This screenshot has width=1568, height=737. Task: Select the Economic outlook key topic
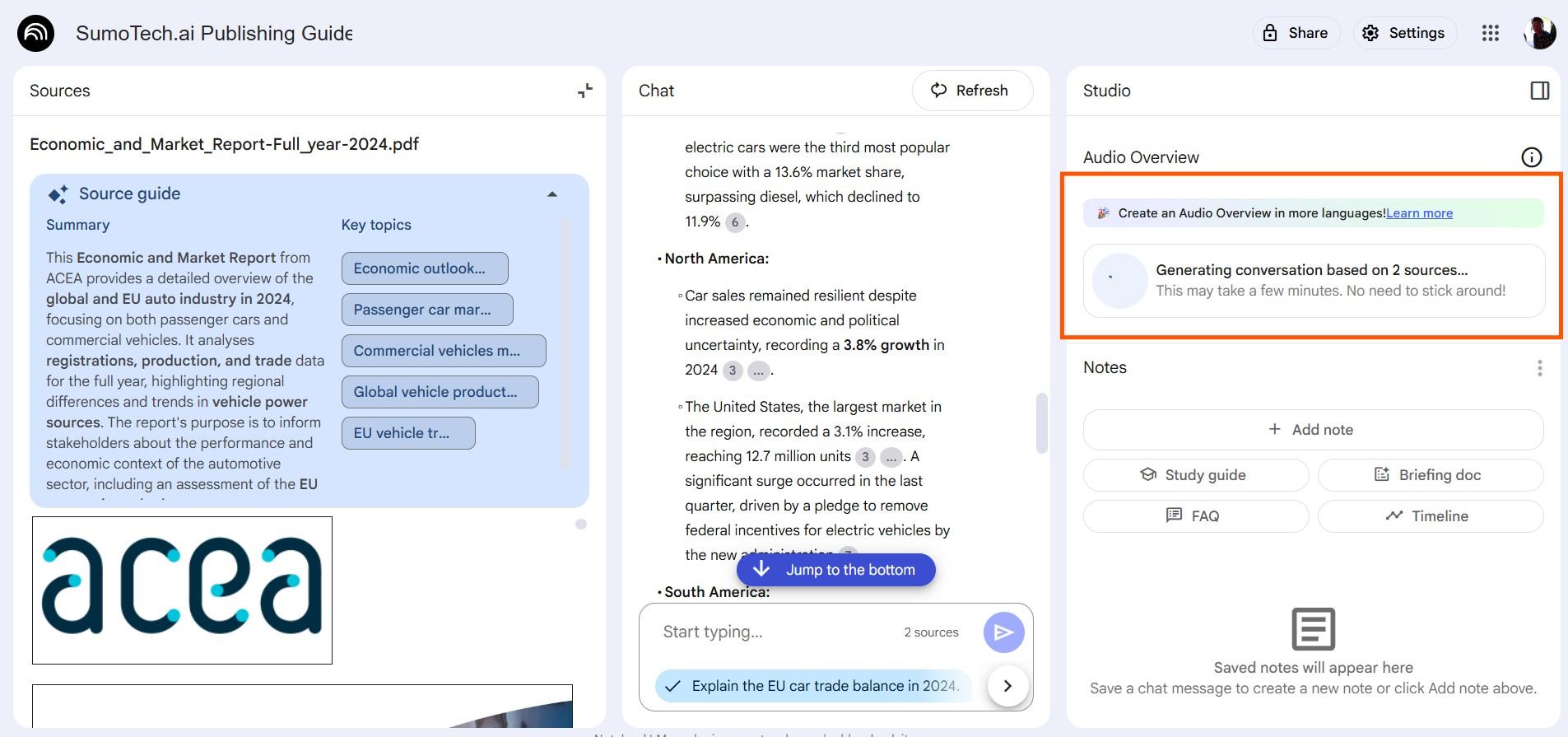(425, 268)
